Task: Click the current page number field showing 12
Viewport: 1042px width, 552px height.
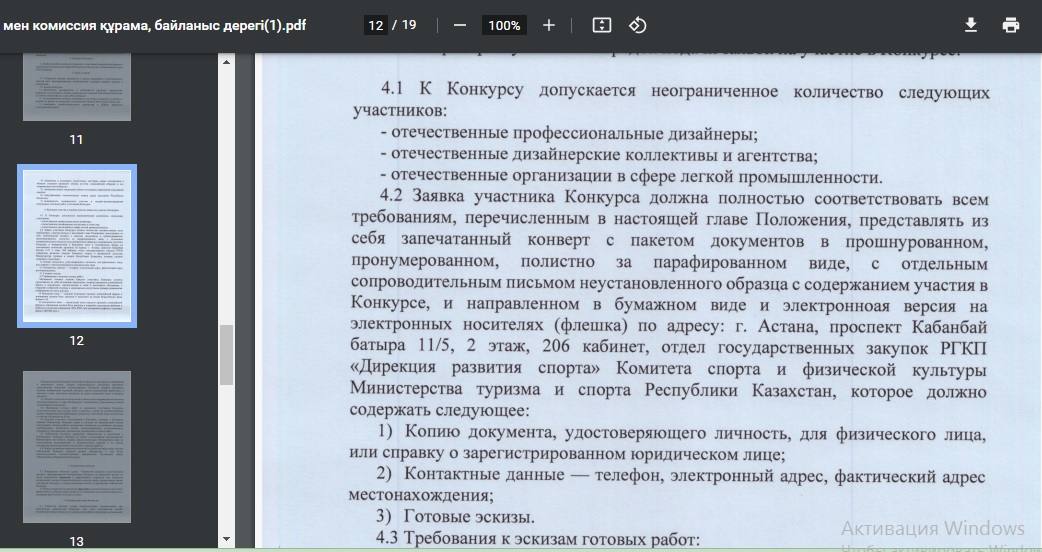Action: coord(376,25)
